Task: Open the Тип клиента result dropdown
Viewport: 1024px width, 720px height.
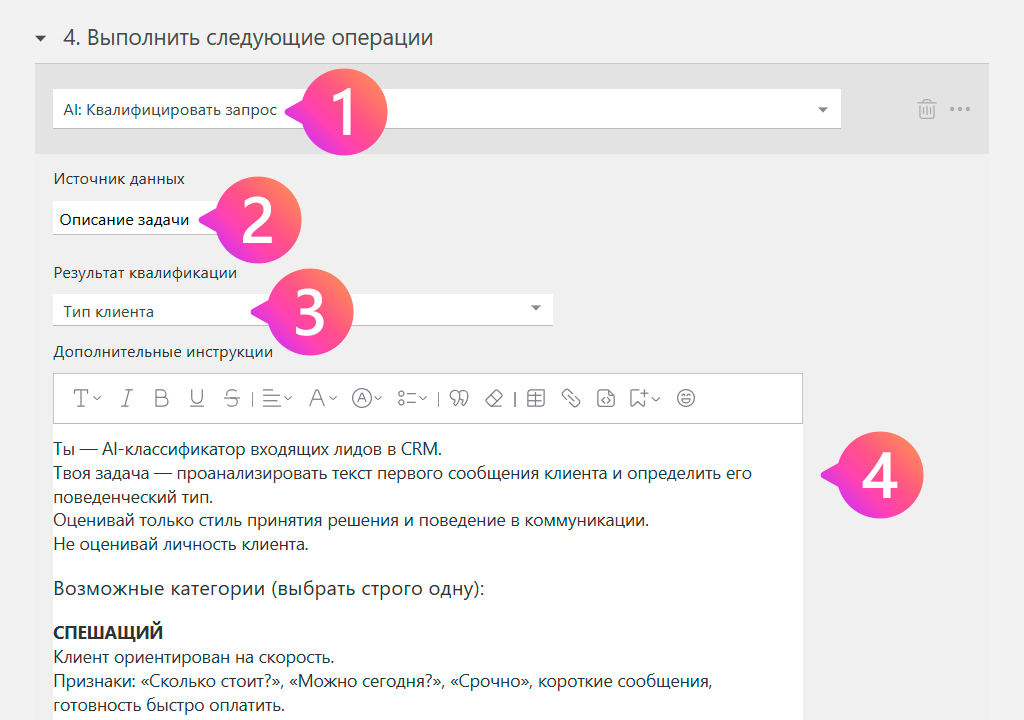Action: [x=535, y=308]
